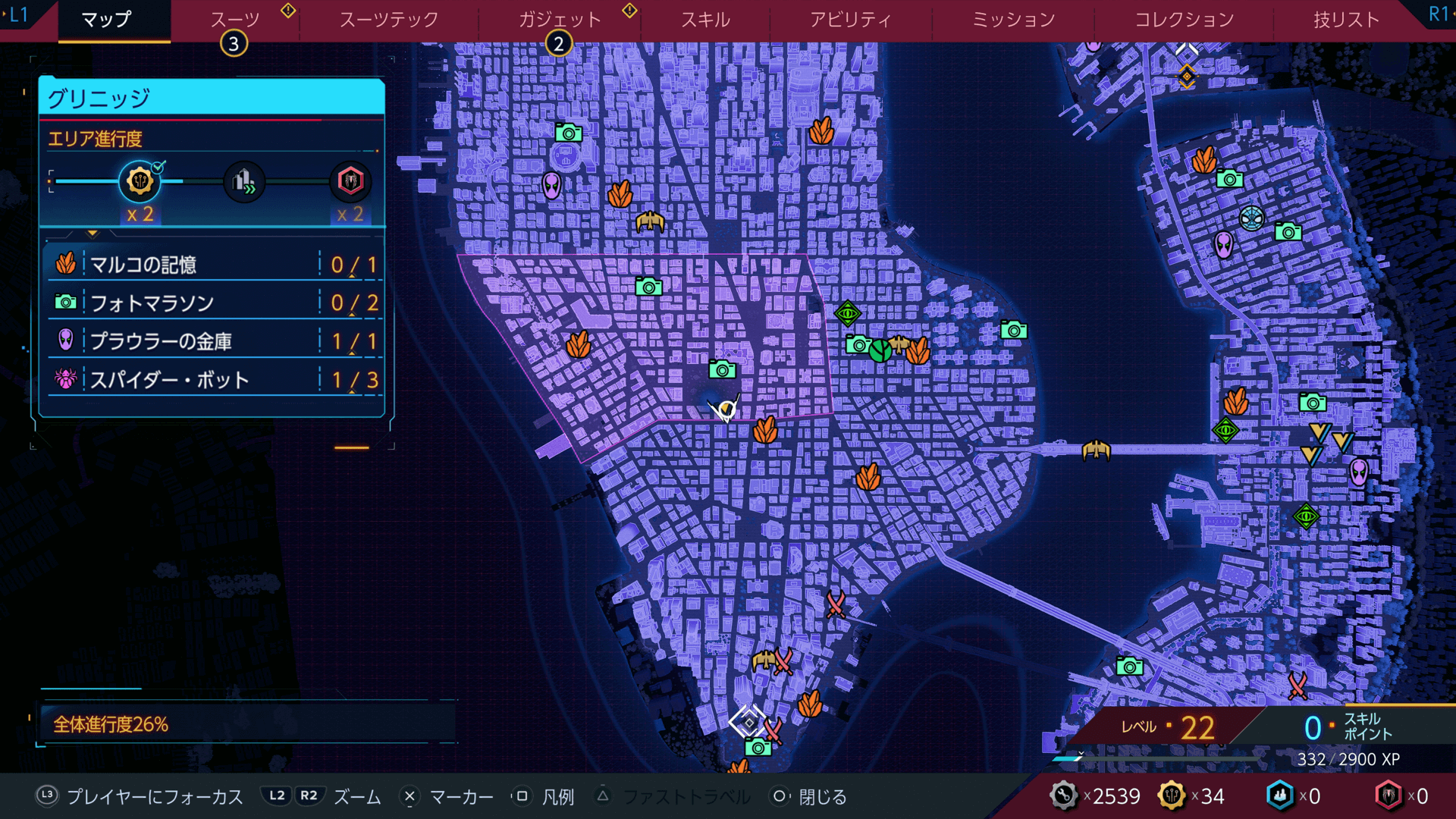Click the Spider-Bot icon on east map

click(1251, 218)
